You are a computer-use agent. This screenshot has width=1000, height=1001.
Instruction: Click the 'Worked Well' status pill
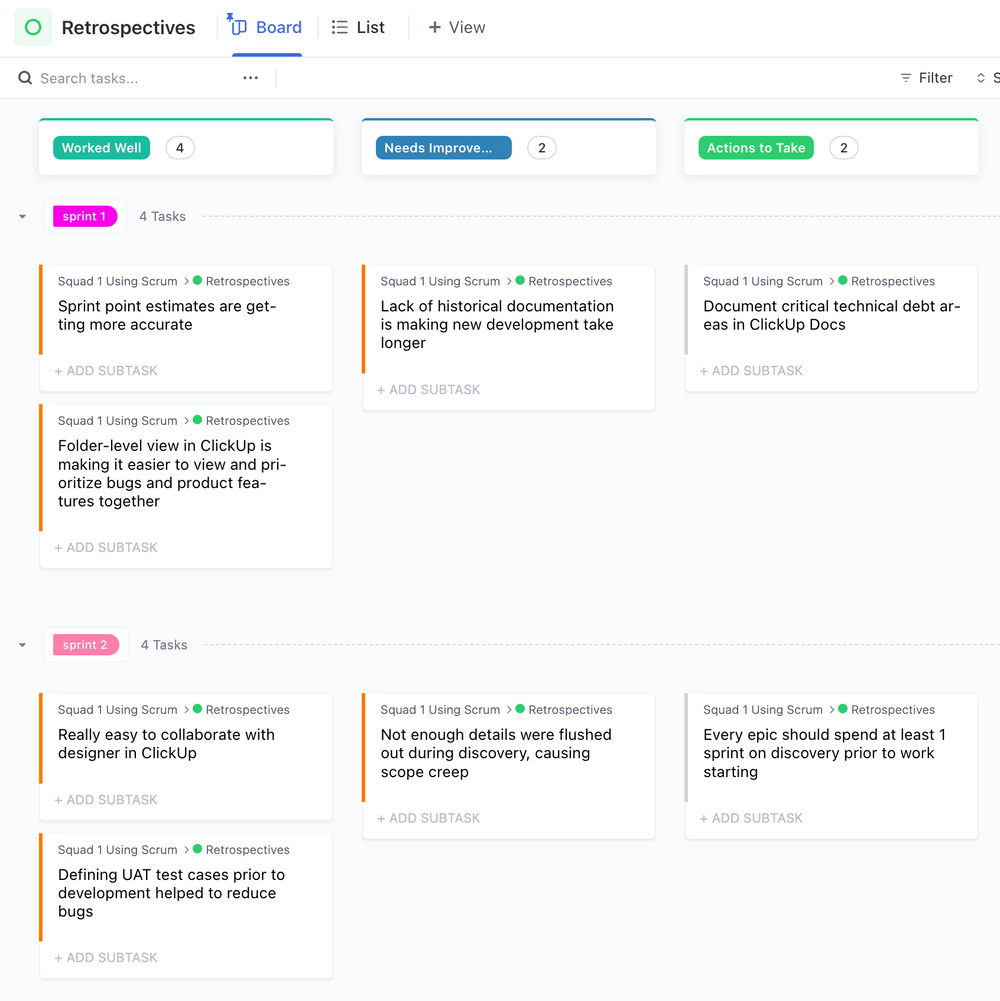coord(101,147)
